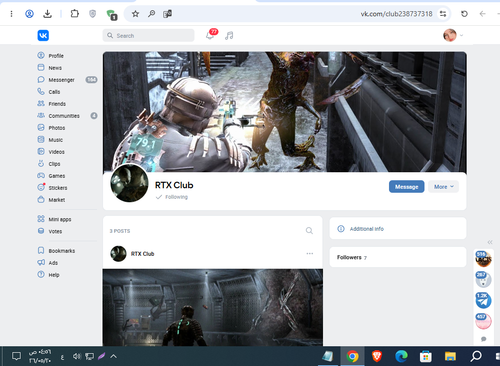Open the VK logo home link
This screenshot has height=366, width=500.
(43, 35)
